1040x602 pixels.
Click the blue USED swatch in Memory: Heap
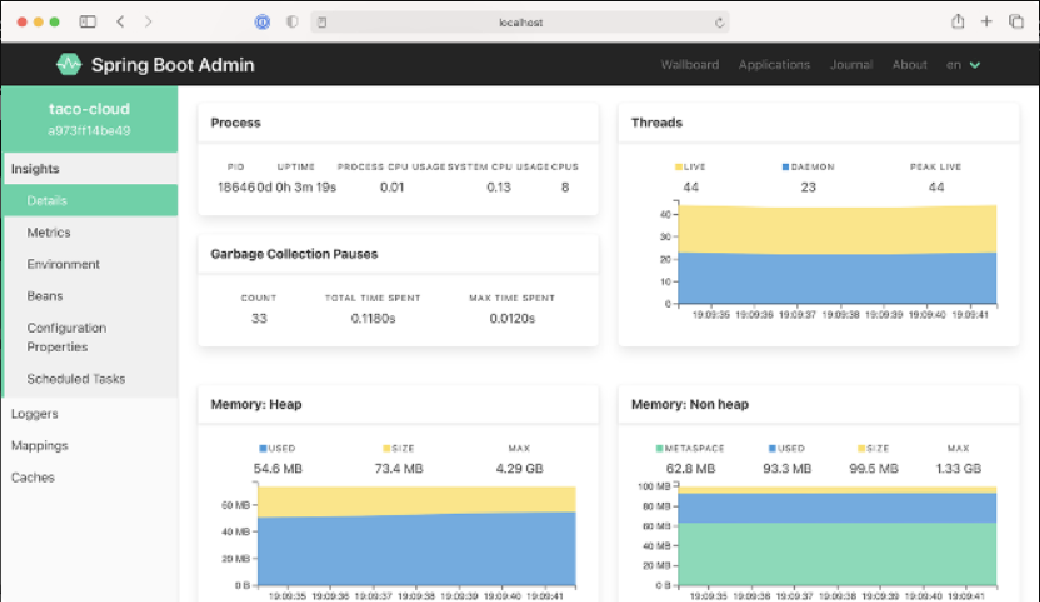(x=263, y=448)
